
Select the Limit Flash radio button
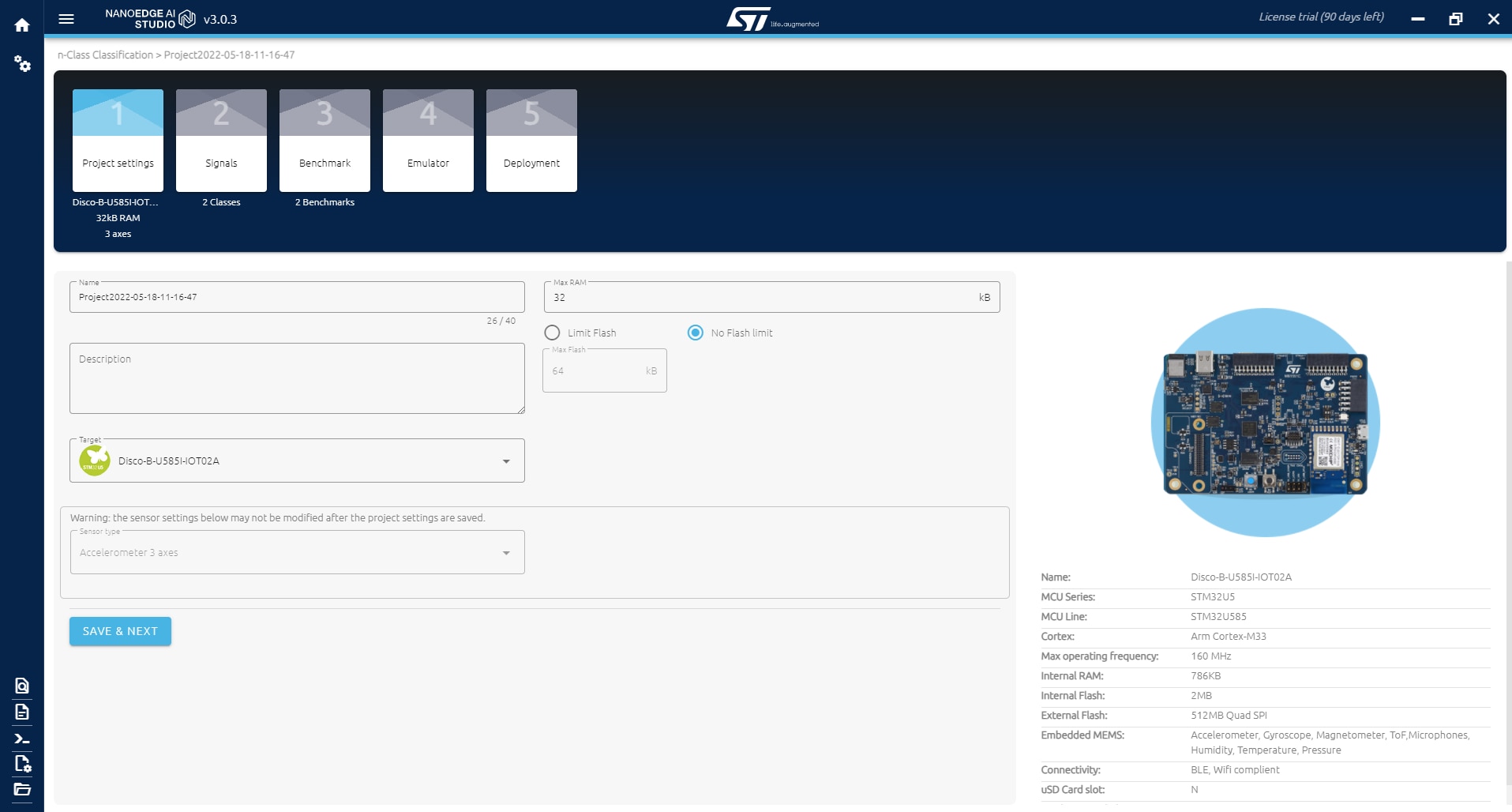(x=552, y=333)
